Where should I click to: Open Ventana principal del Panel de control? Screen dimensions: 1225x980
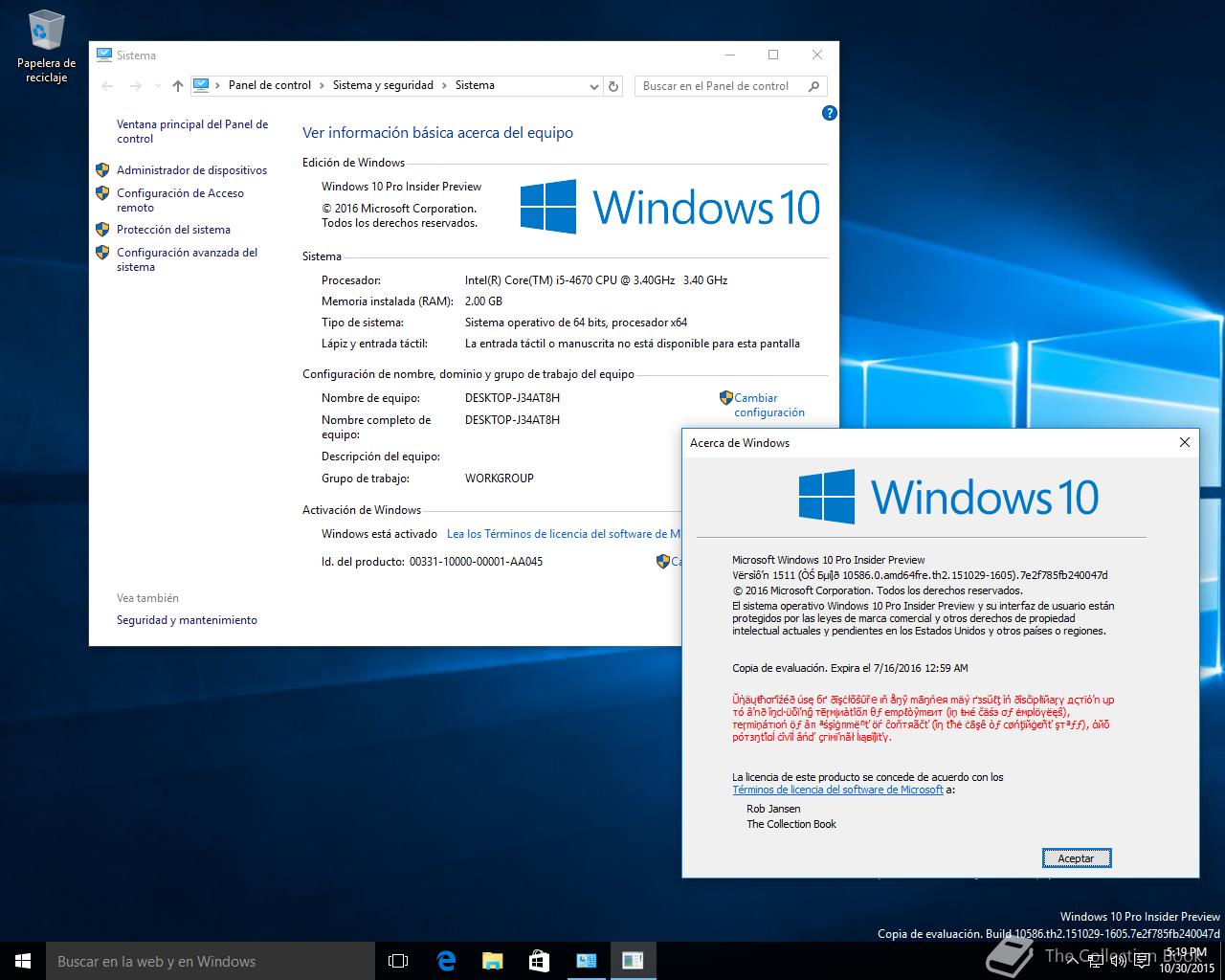click(192, 131)
